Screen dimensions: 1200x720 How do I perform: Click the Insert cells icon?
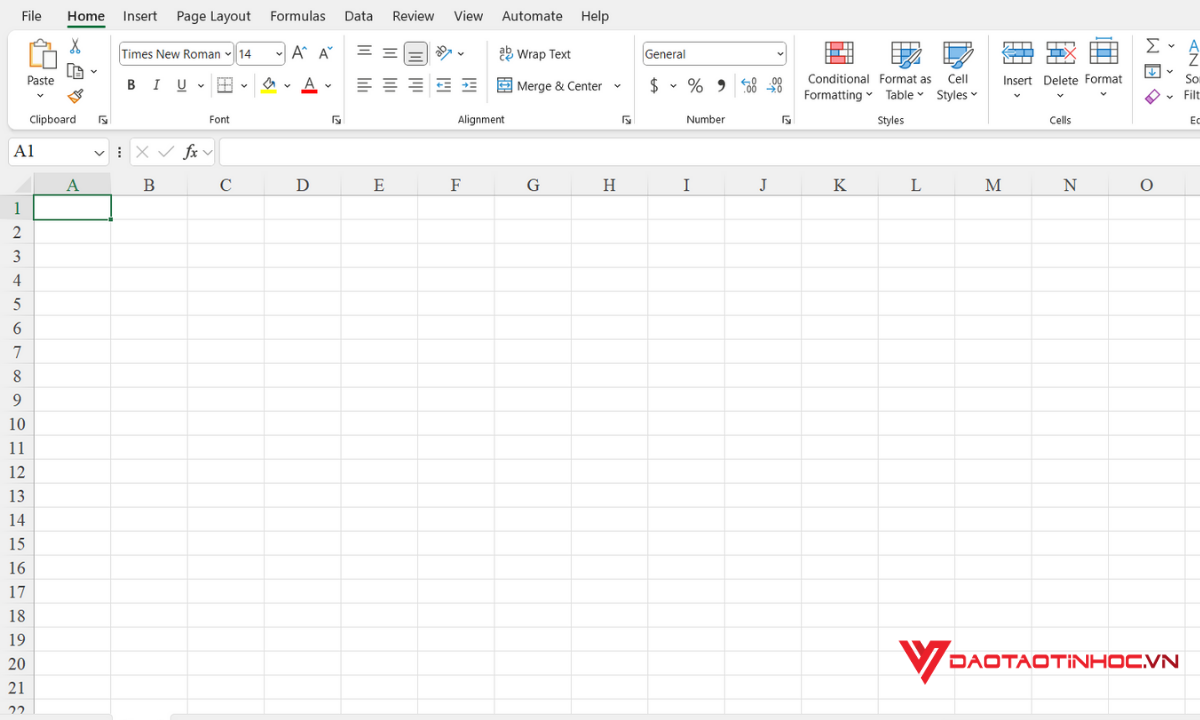[1018, 53]
